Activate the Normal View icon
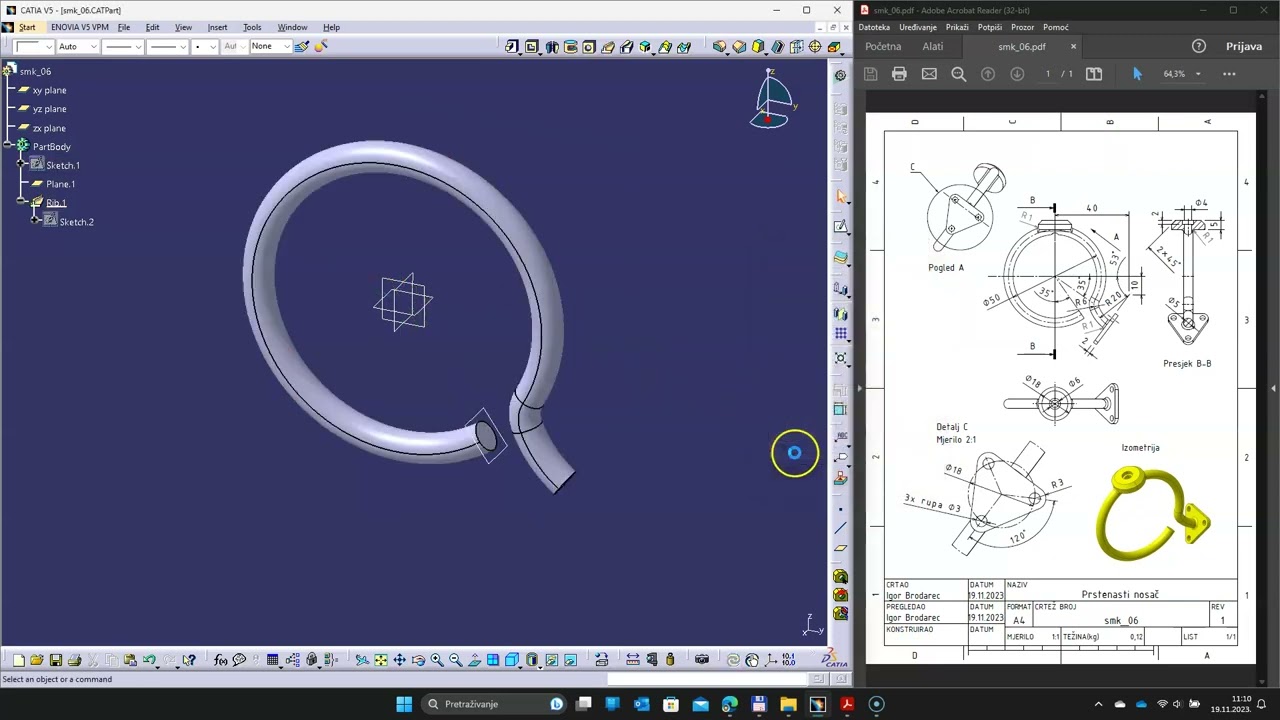 [475, 660]
